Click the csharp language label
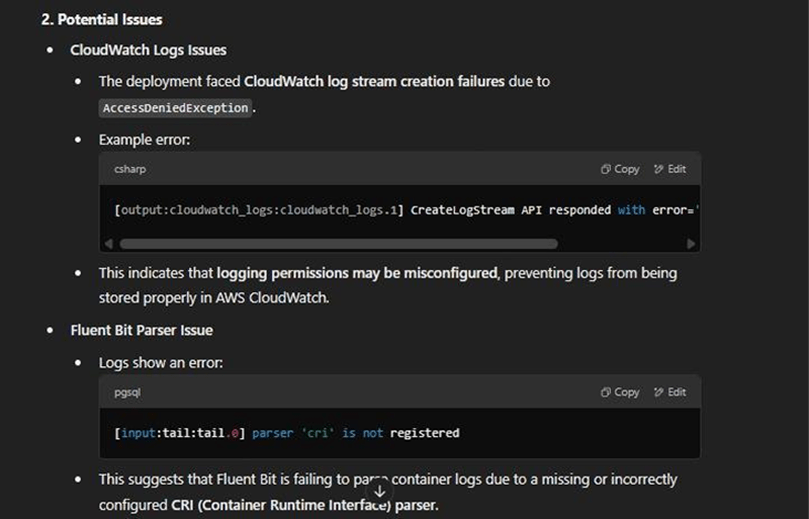The height and width of the screenshot is (519, 809). (130, 169)
